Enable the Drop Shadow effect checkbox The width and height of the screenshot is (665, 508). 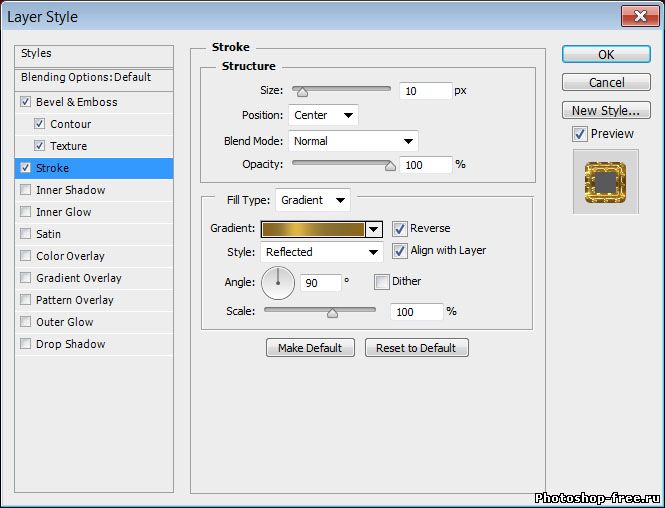(25, 344)
